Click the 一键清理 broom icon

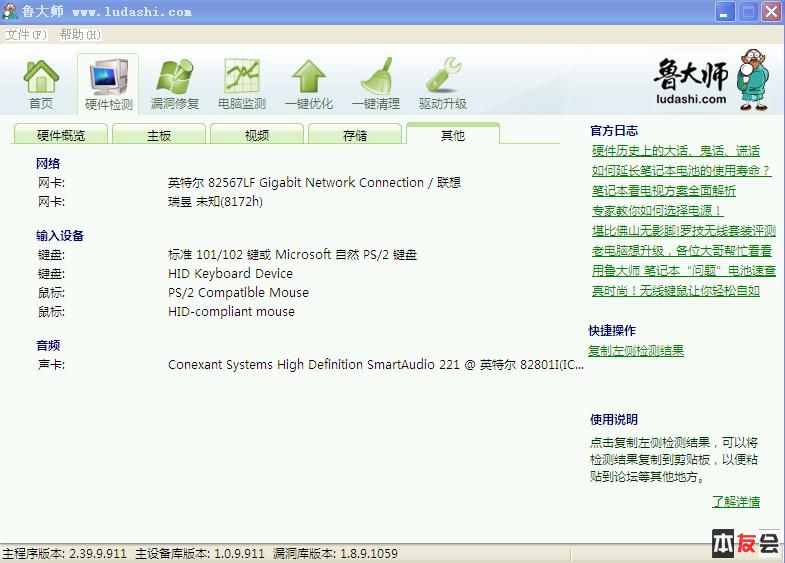point(376,84)
